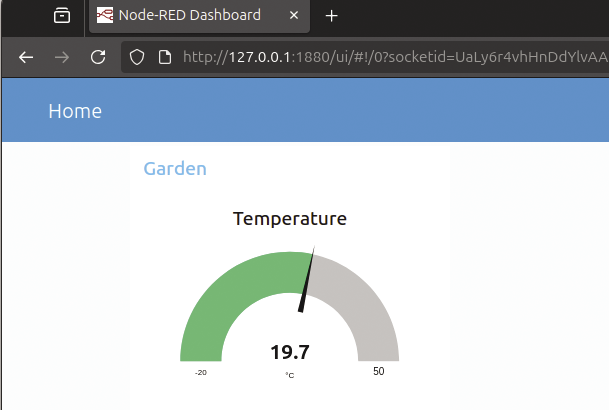The width and height of the screenshot is (609, 410).
Task: Reload the Node-RED Dashboard page
Action: 98,57
